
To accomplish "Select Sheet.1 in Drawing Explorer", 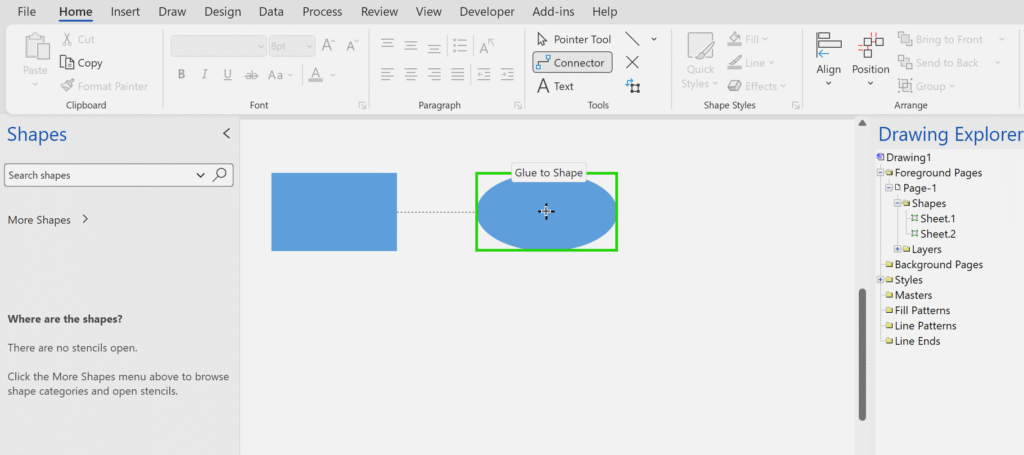I will coord(937,219).
